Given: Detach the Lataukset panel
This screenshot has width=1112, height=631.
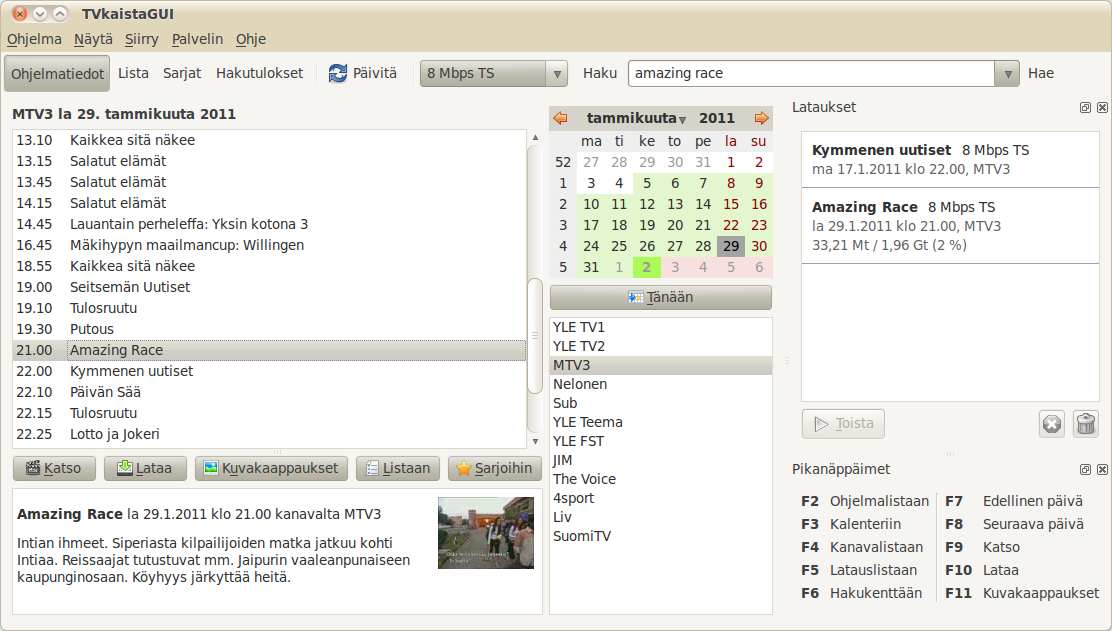Looking at the screenshot, I should [x=1085, y=107].
